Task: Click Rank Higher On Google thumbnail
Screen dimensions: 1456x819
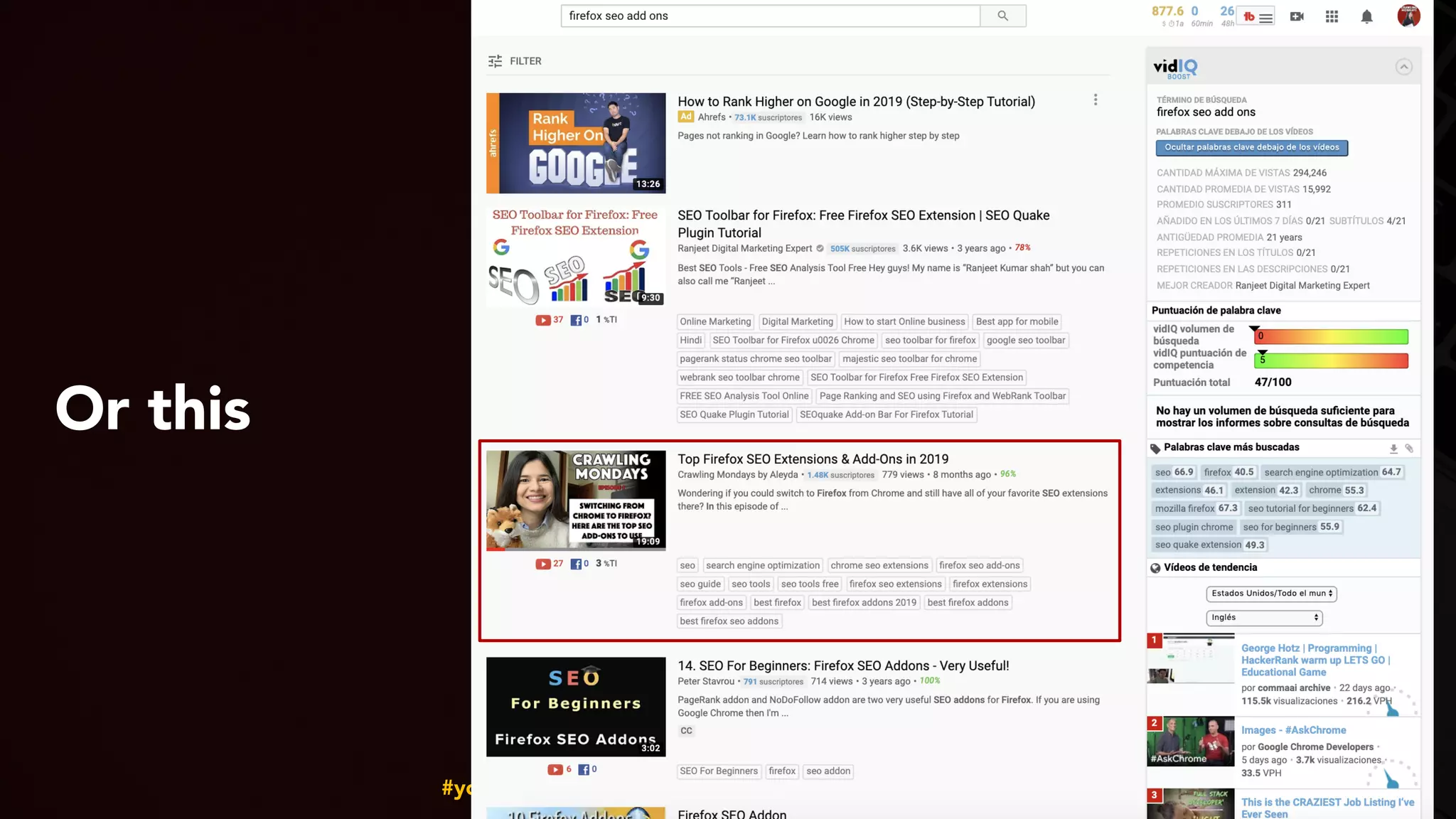Action: [576, 143]
